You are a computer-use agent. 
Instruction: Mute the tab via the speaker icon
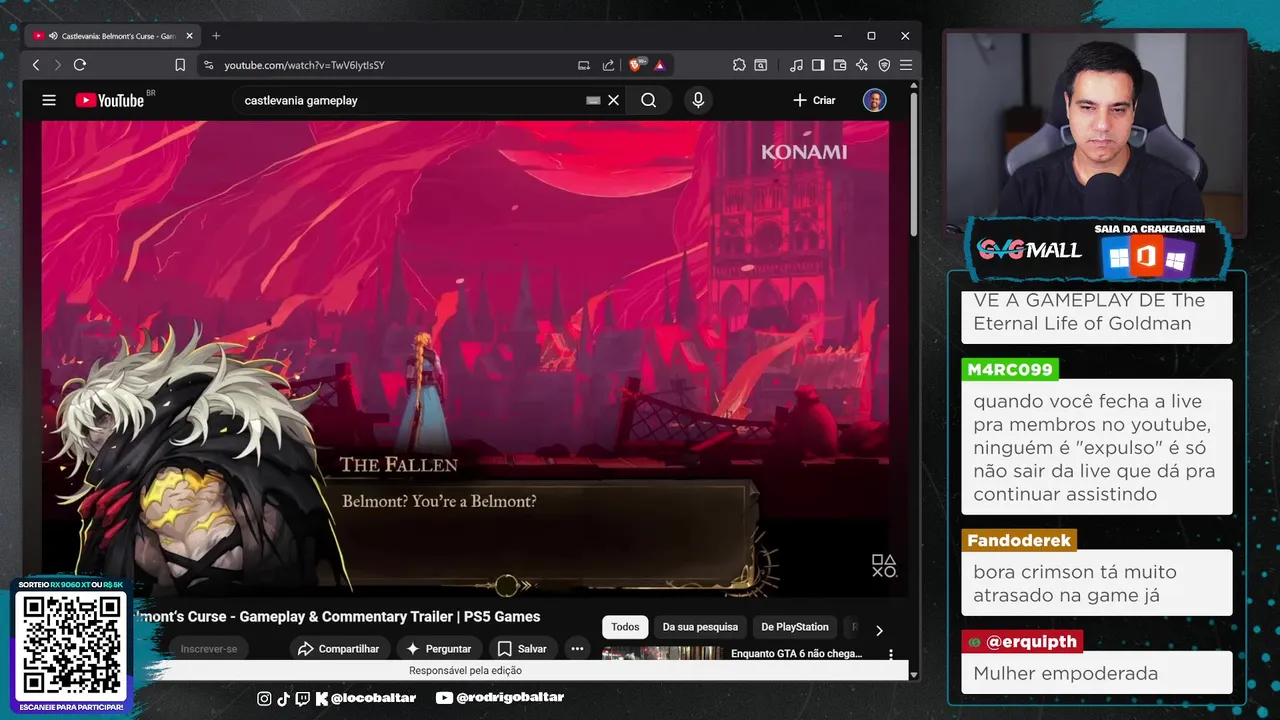tap(52, 36)
